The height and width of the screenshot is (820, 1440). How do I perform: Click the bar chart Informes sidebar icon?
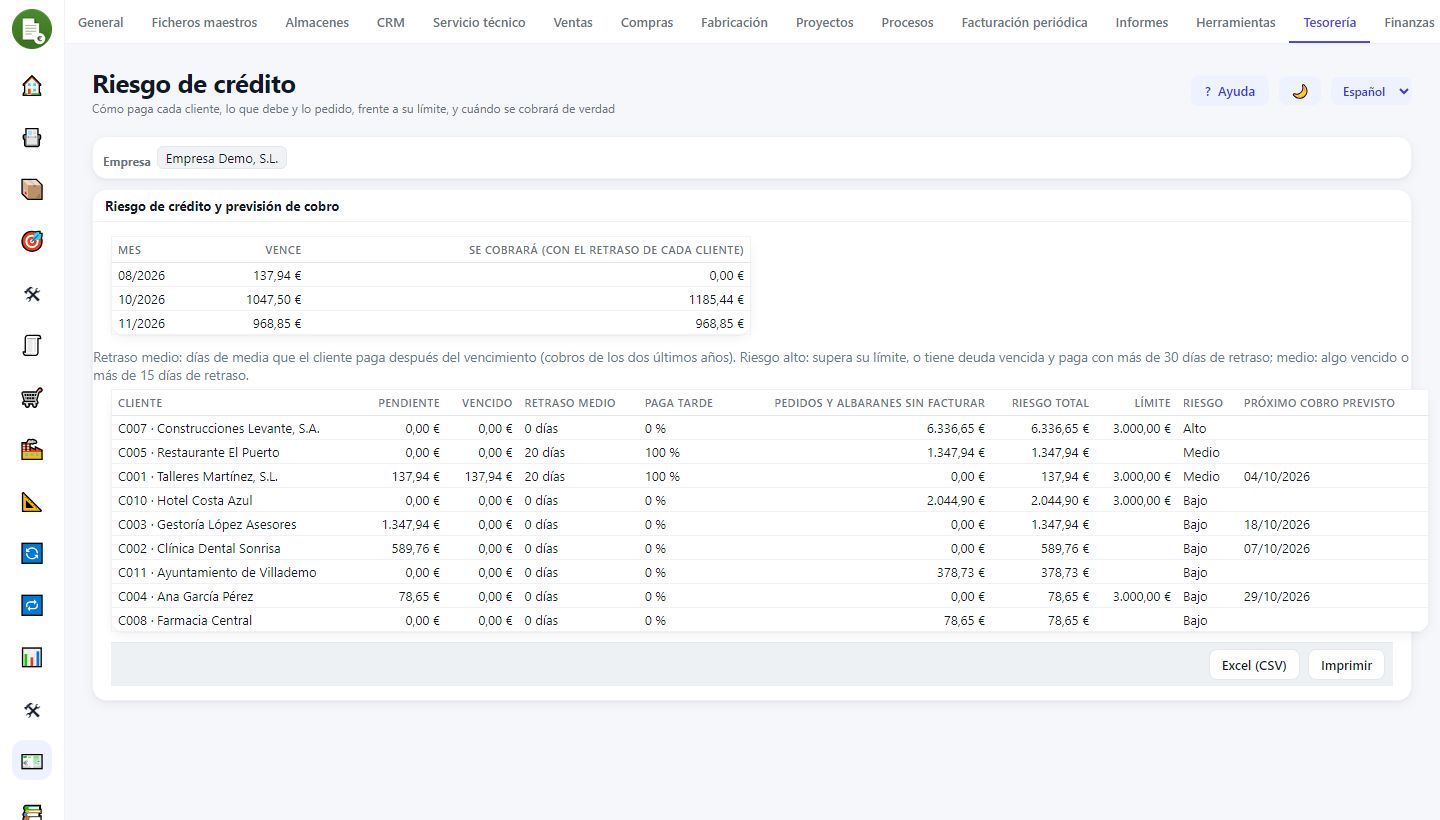pos(32,657)
